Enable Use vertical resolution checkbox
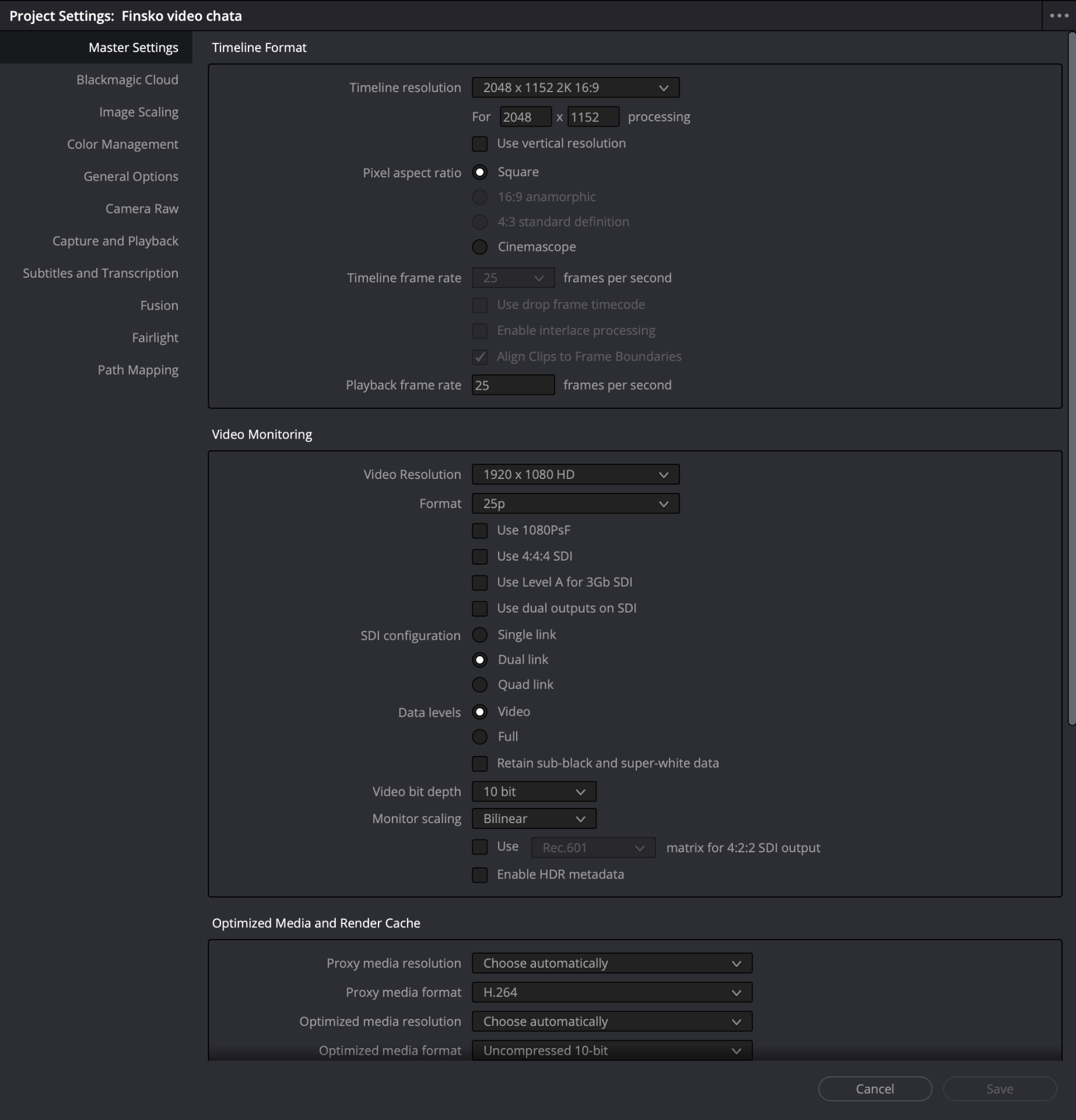Image resolution: width=1076 pixels, height=1120 pixels. point(479,143)
